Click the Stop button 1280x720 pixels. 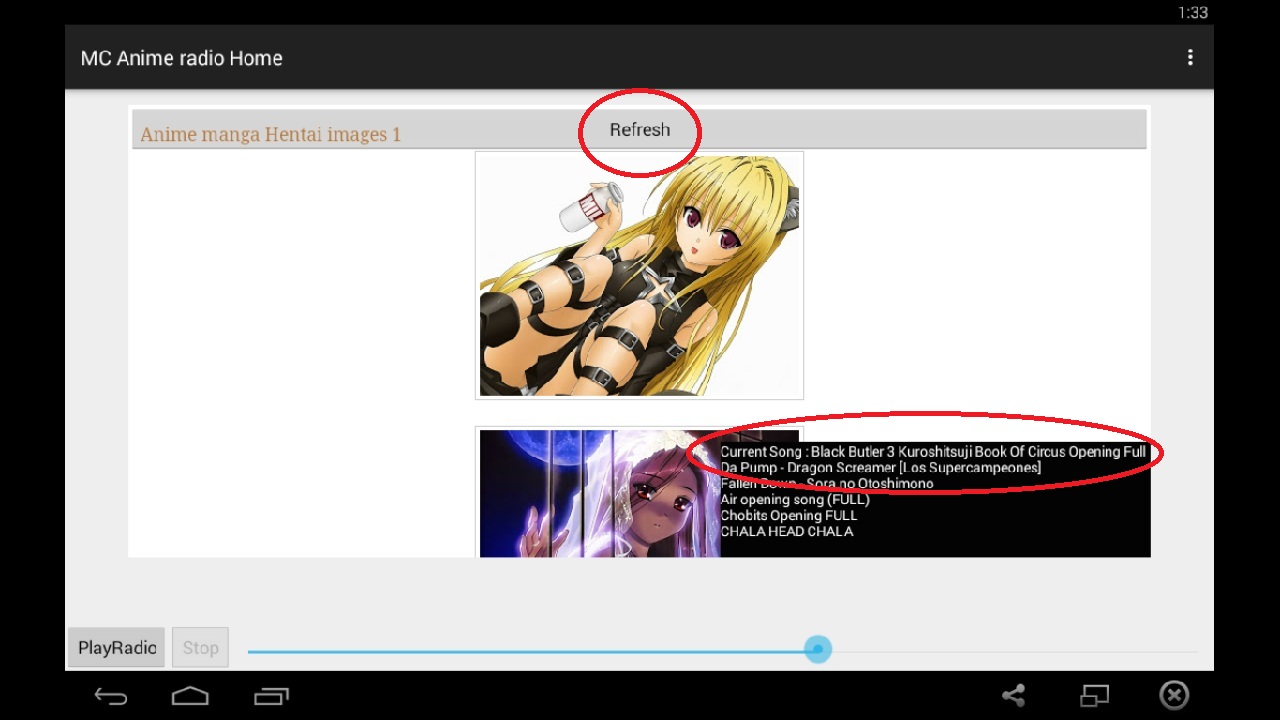coord(200,648)
